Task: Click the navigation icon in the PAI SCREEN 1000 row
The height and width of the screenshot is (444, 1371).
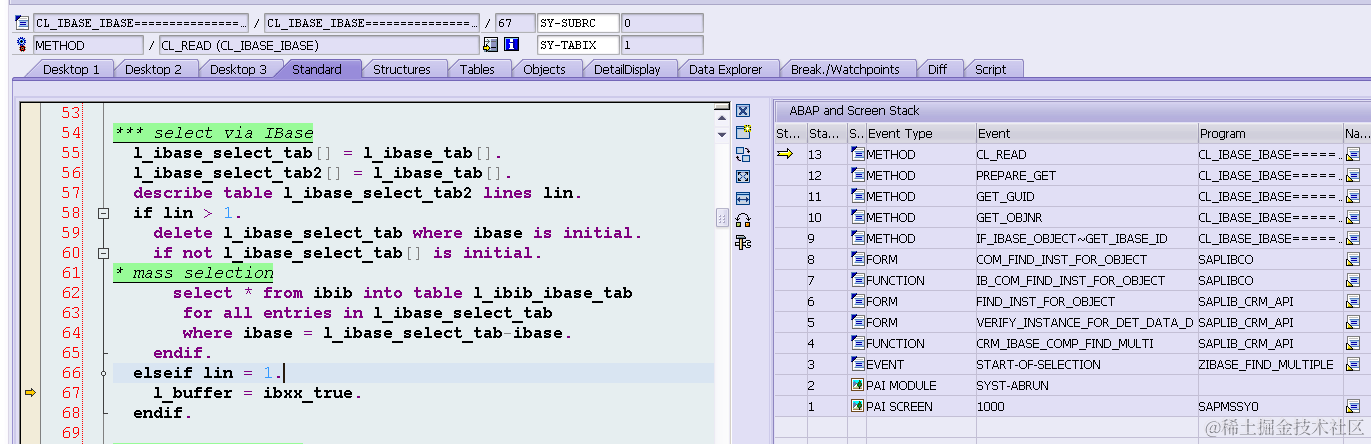Action: coord(1353,406)
